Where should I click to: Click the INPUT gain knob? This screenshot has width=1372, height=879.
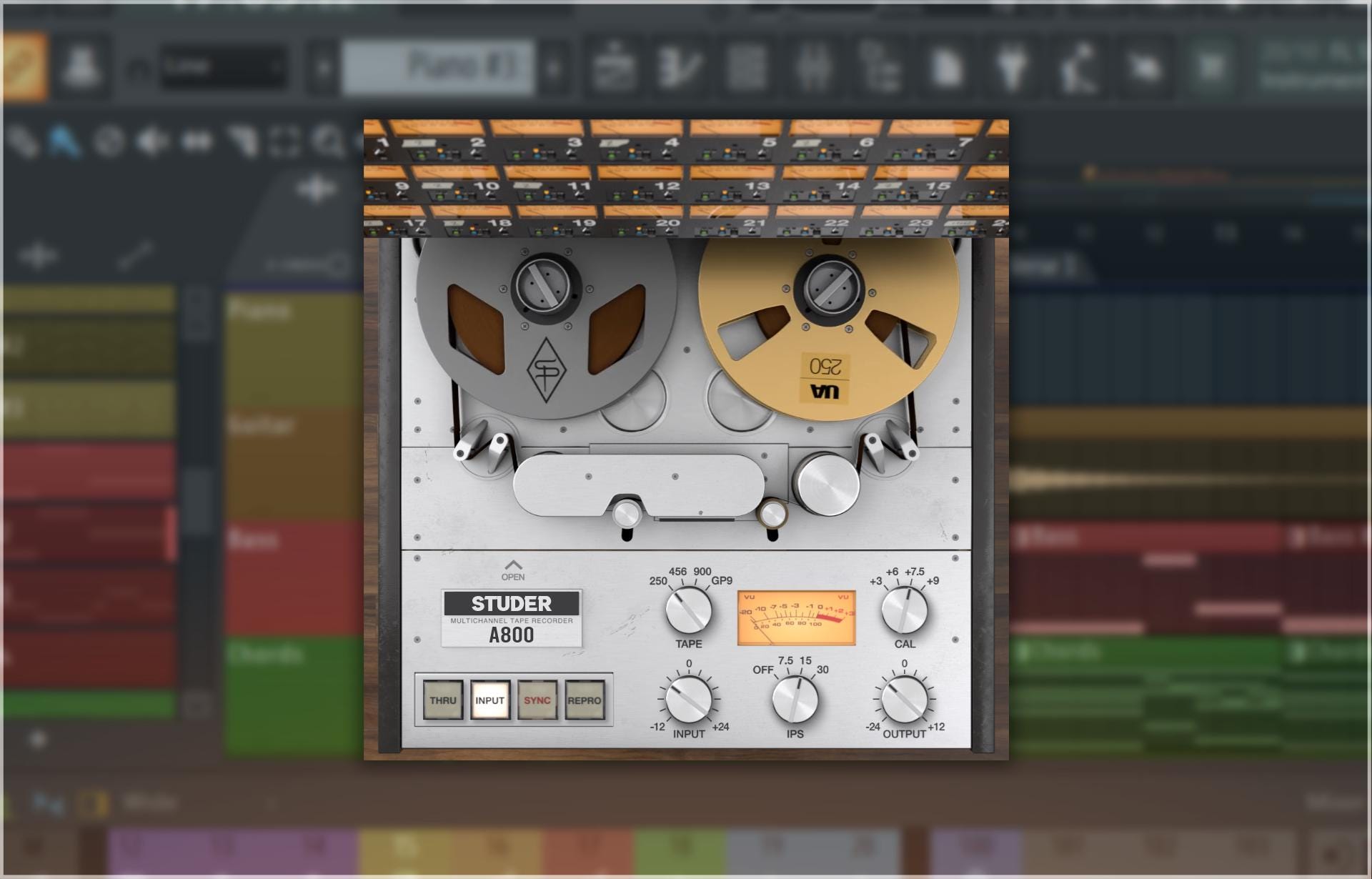tap(689, 699)
